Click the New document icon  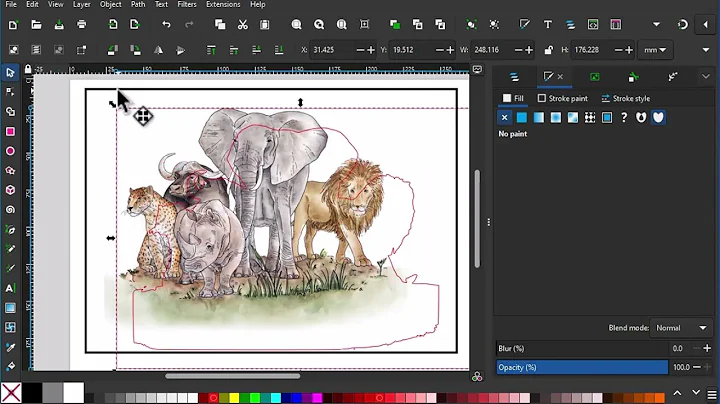[x=13, y=25]
